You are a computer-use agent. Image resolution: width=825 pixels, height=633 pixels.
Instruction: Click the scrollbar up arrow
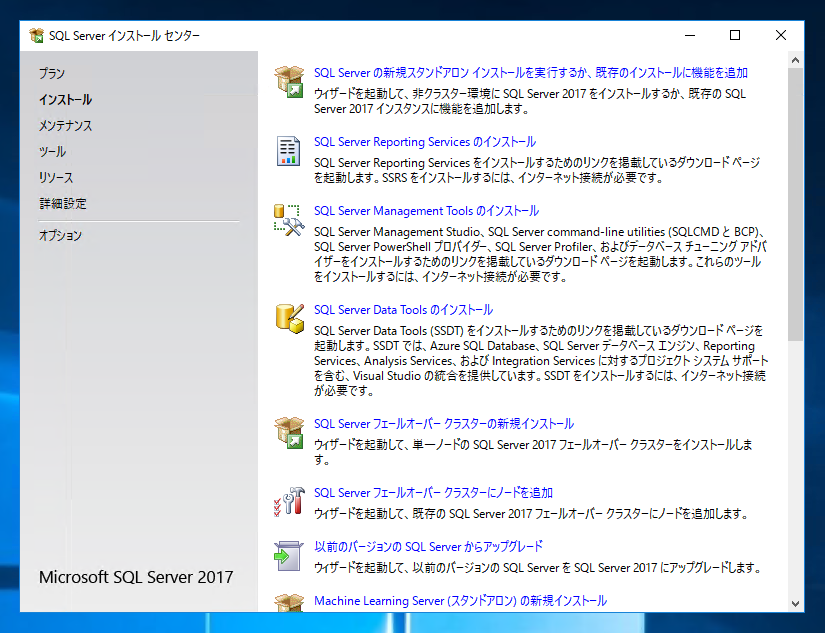(x=796, y=61)
